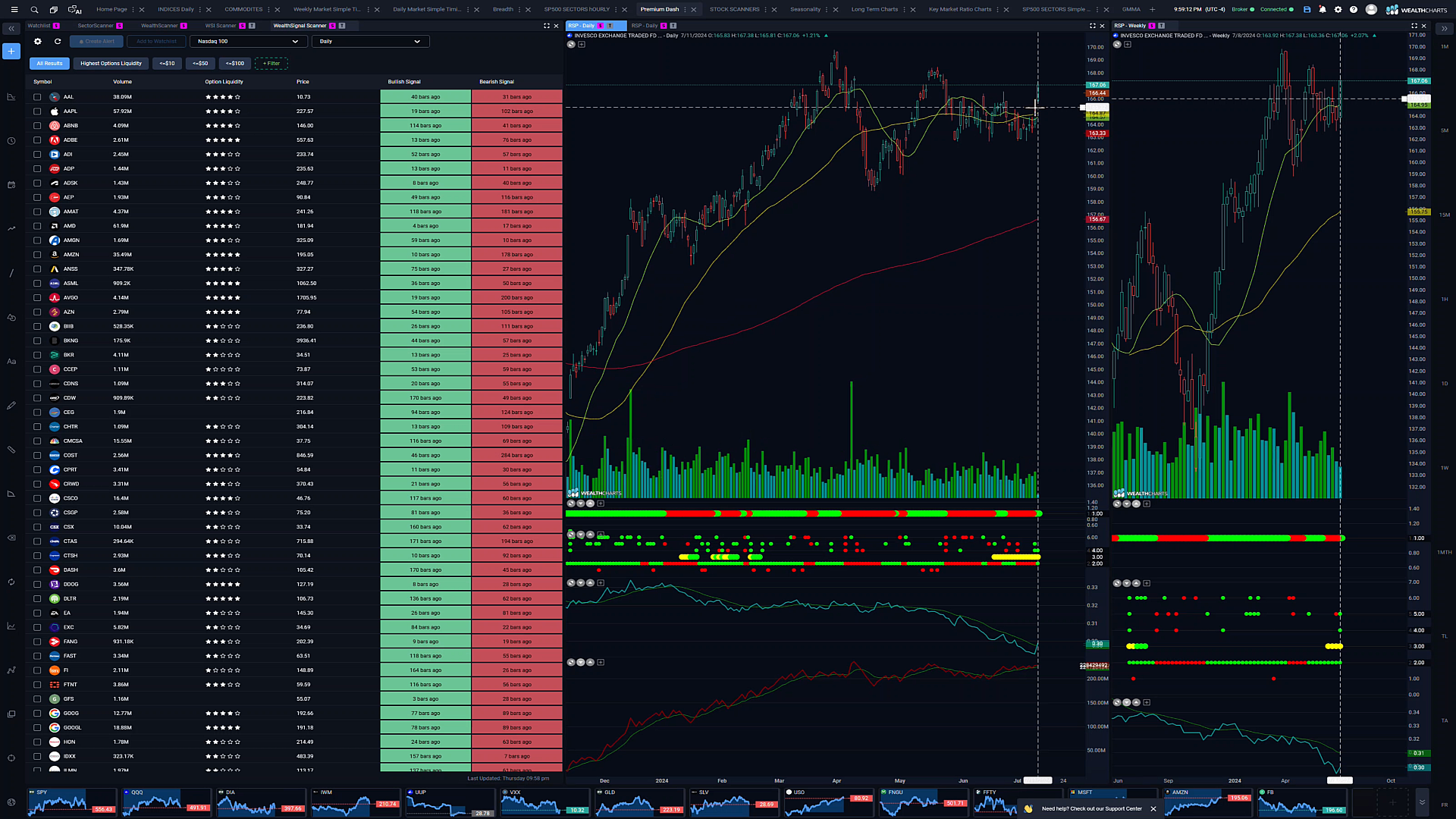The width and height of the screenshot is (1456, 819).
Task: Open the Long Term Charts workspace tab
Action: tap(874, 10)
